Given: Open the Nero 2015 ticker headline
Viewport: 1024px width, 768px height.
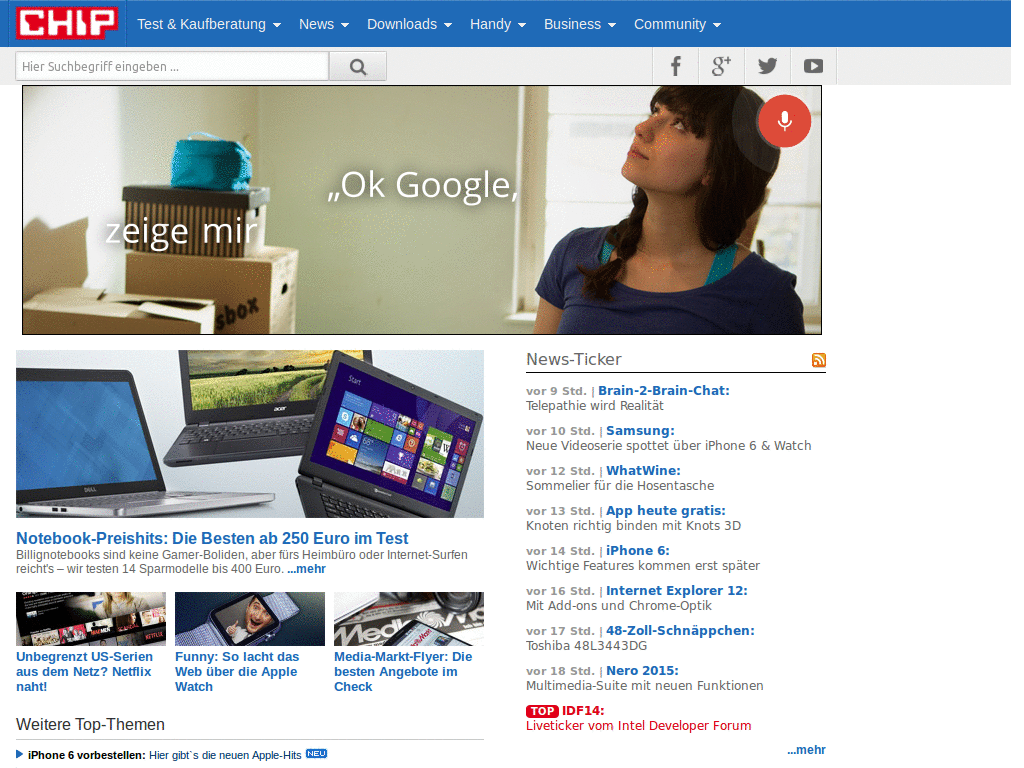Looking at the screenshot, I should click(x=642, y=671).
